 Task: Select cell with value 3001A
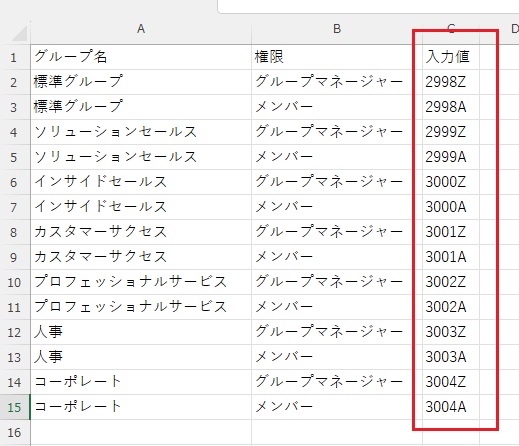pos(451,257)
